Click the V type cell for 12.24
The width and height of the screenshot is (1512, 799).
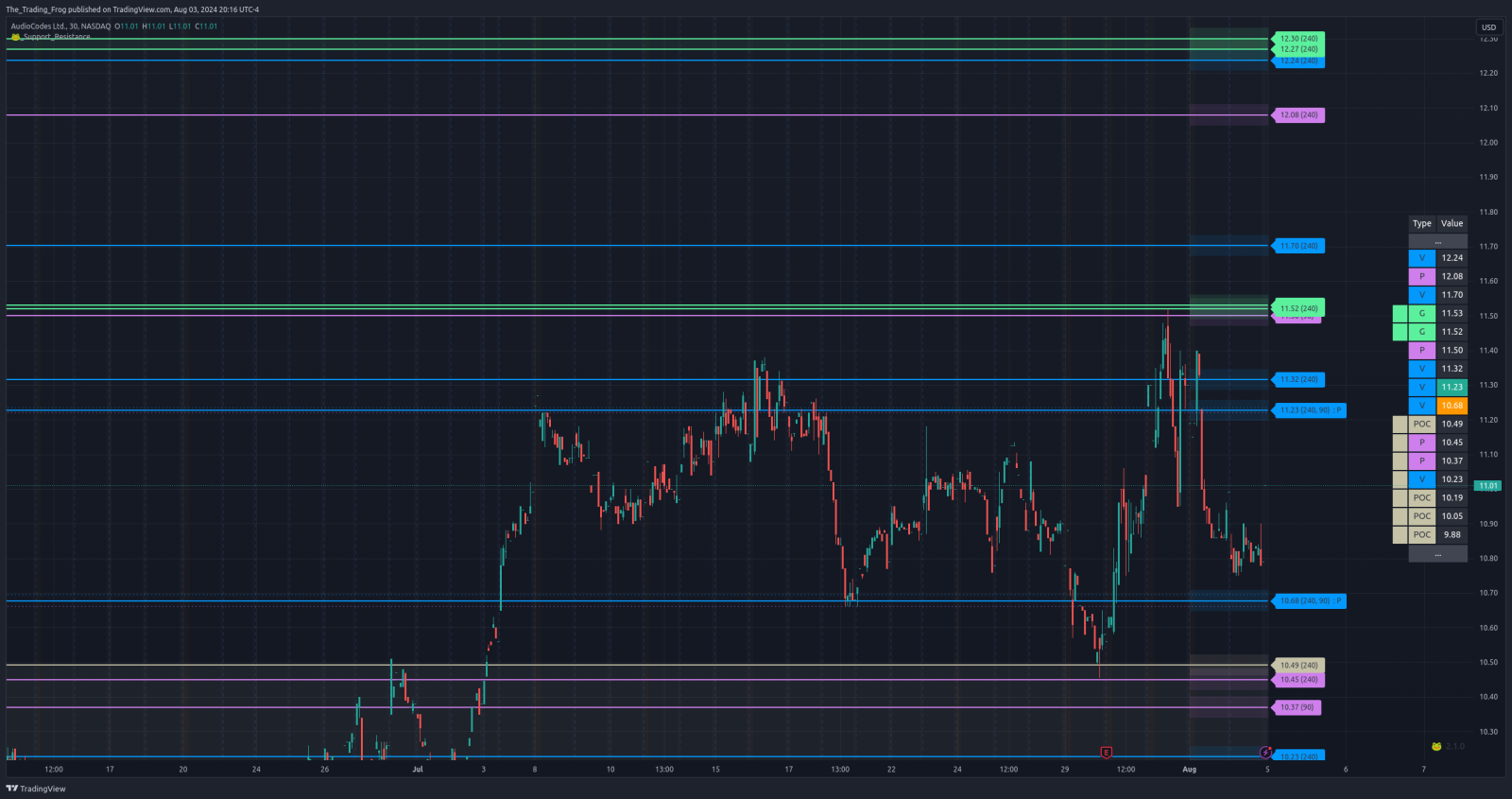1422,258
